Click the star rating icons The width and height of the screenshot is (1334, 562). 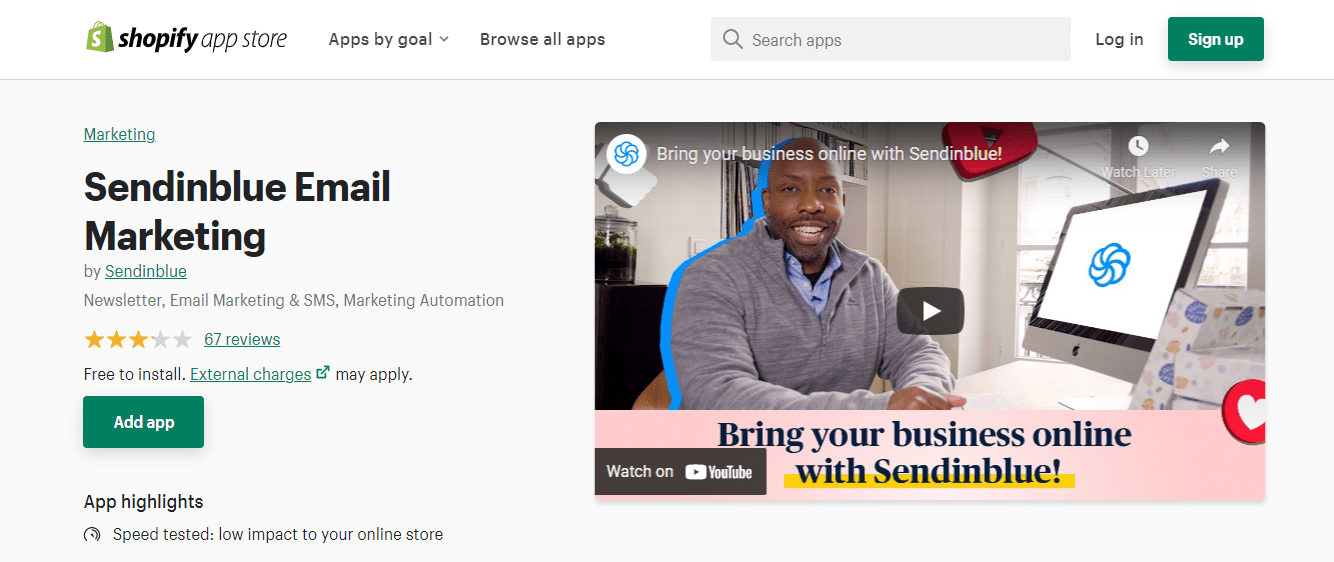tap(138, 339)
